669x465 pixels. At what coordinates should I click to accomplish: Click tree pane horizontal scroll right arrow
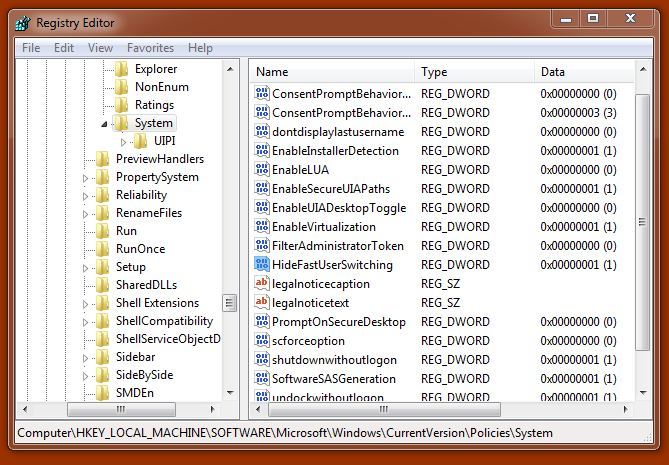point(212,409)
